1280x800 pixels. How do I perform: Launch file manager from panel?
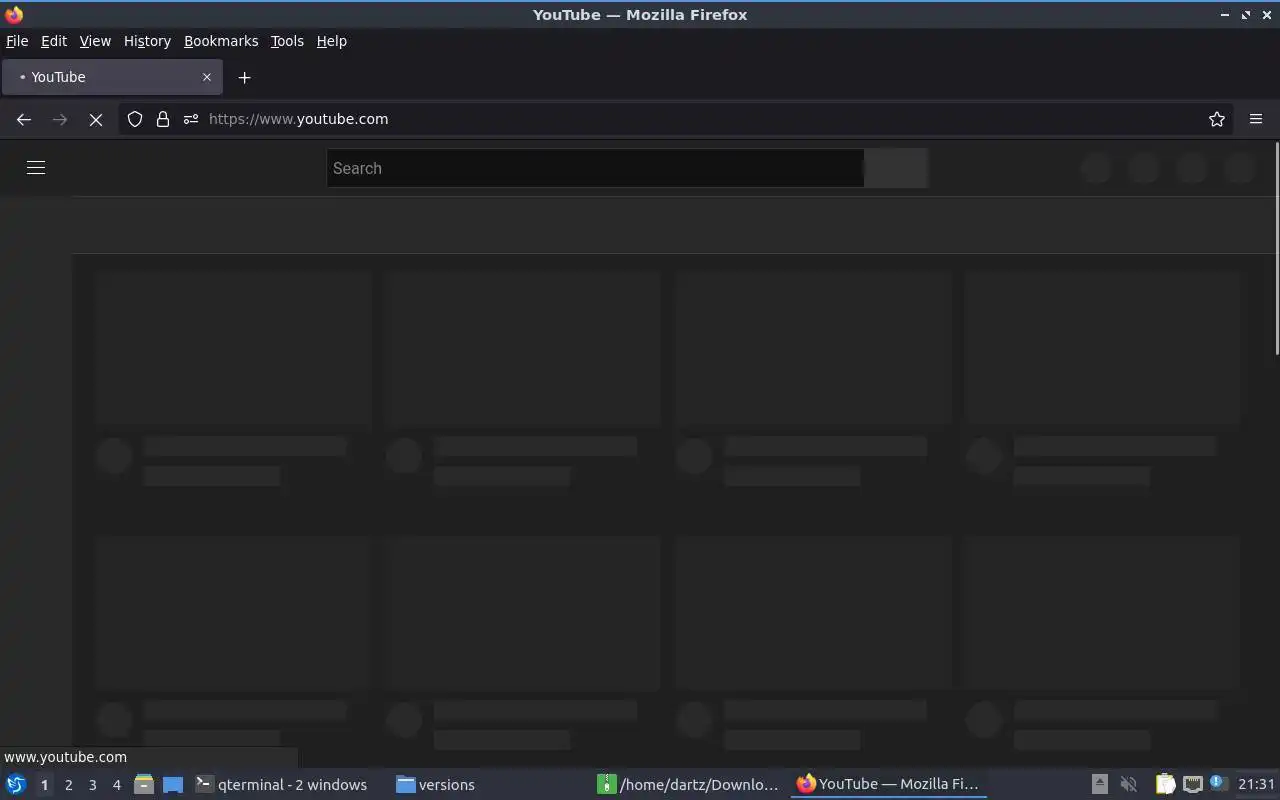144,785
